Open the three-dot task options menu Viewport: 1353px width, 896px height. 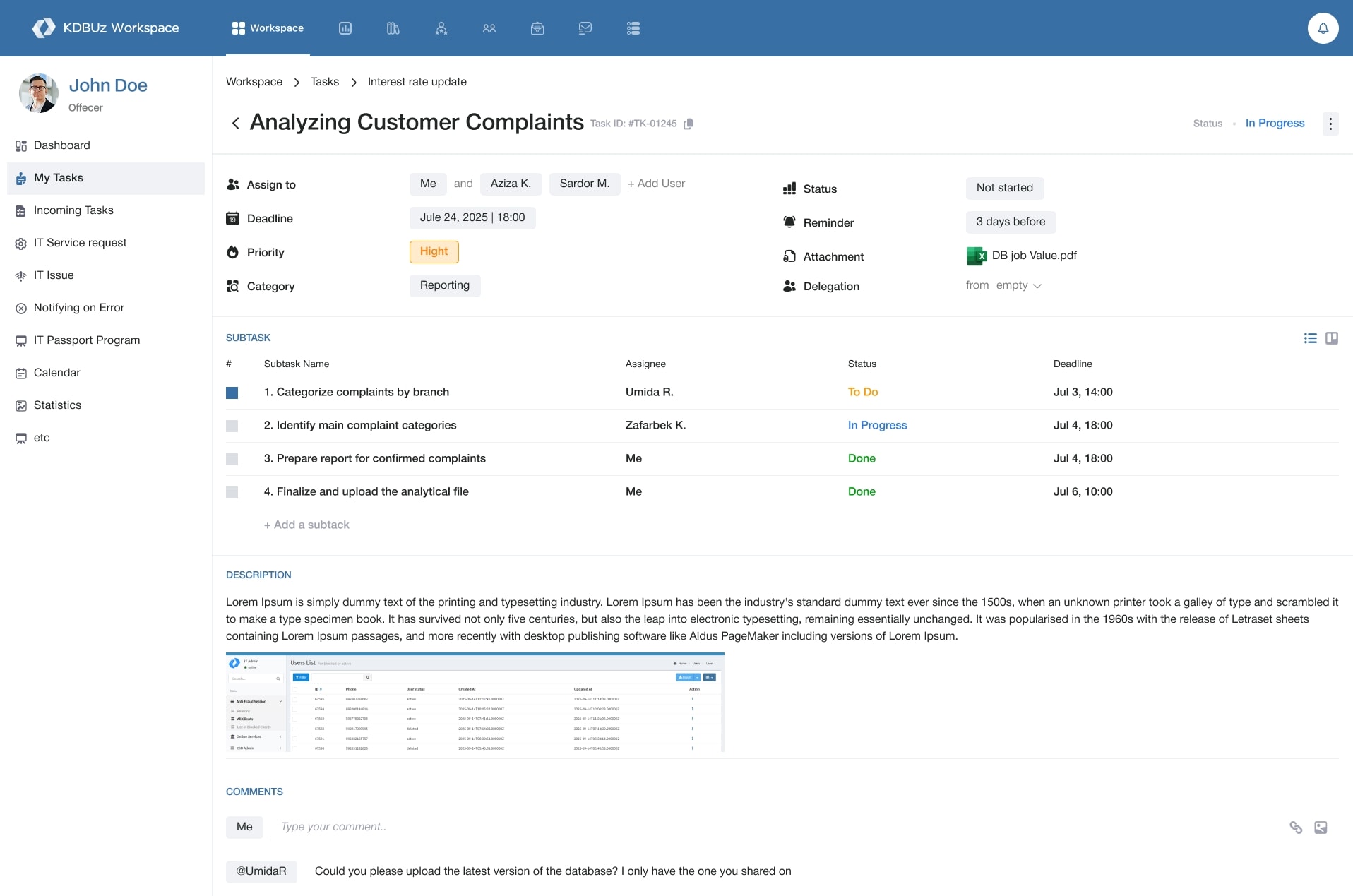[x=1330, y=124]
